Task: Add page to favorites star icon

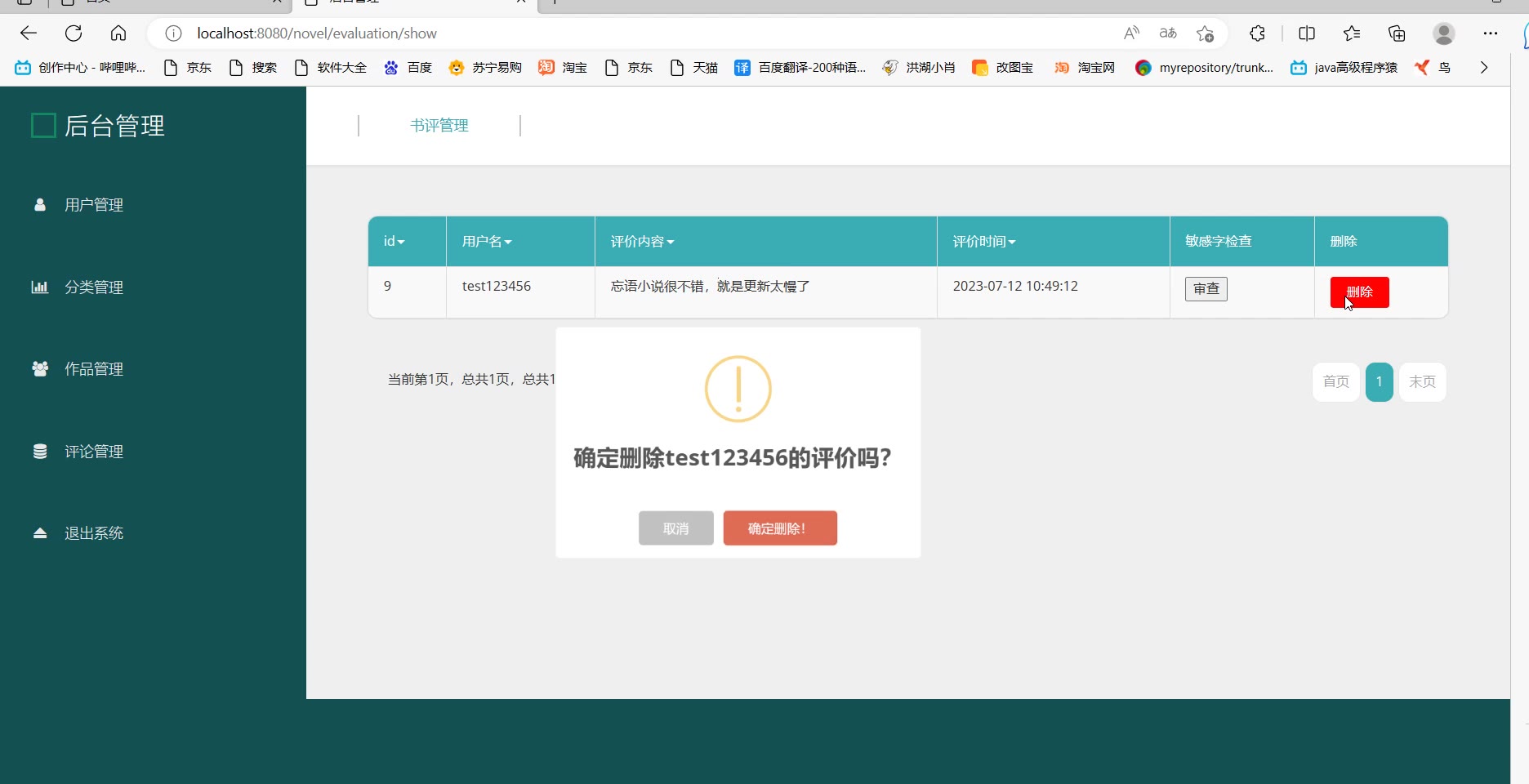Action: (x=1205, y=33)
